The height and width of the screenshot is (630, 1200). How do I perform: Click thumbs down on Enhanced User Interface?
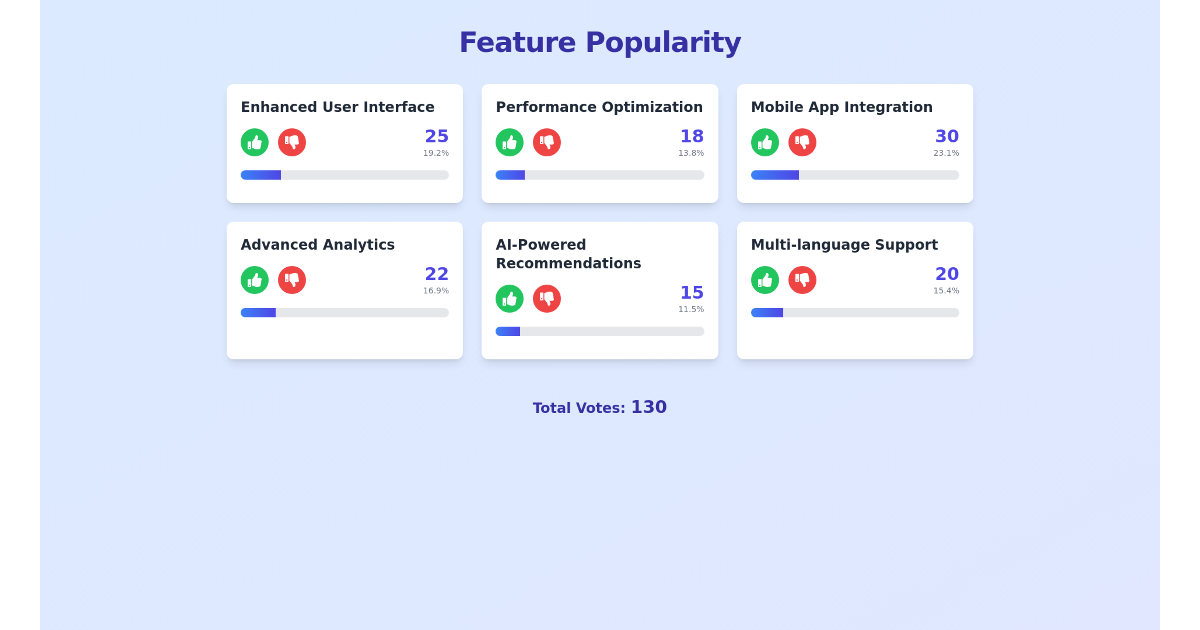click(x=292, y=142)
